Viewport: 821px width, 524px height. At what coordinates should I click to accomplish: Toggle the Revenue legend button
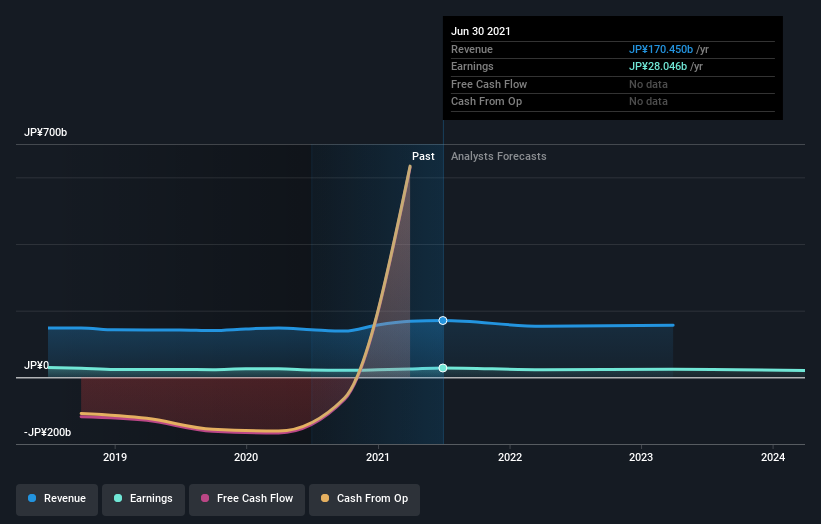point(57,499)
